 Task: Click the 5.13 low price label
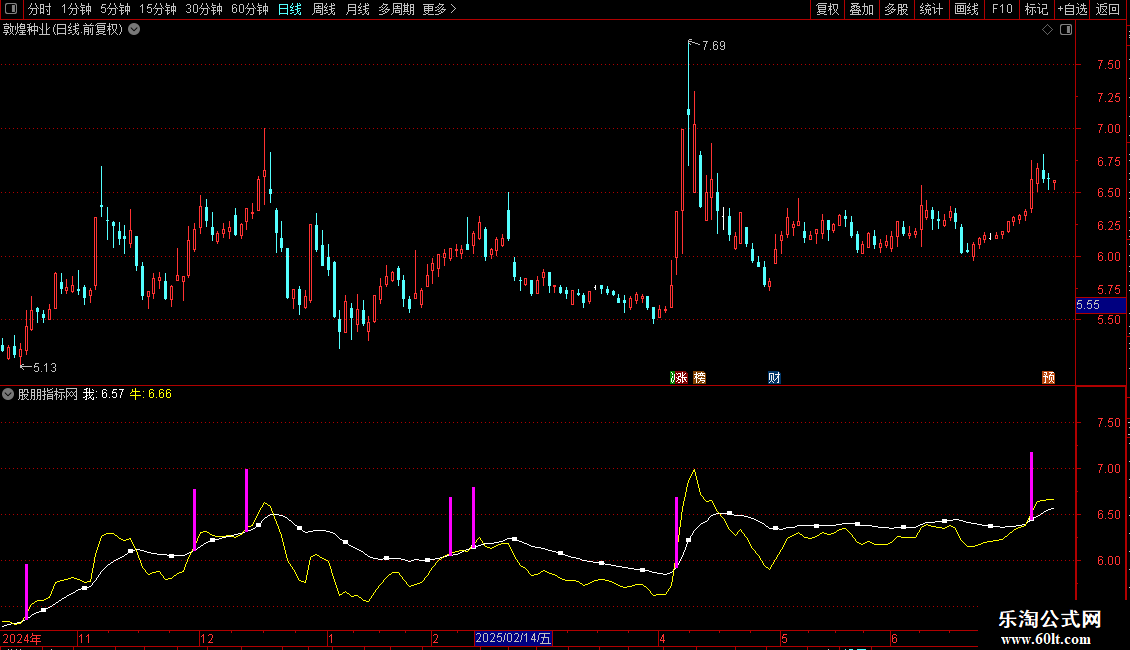click(x=45, y=368)
